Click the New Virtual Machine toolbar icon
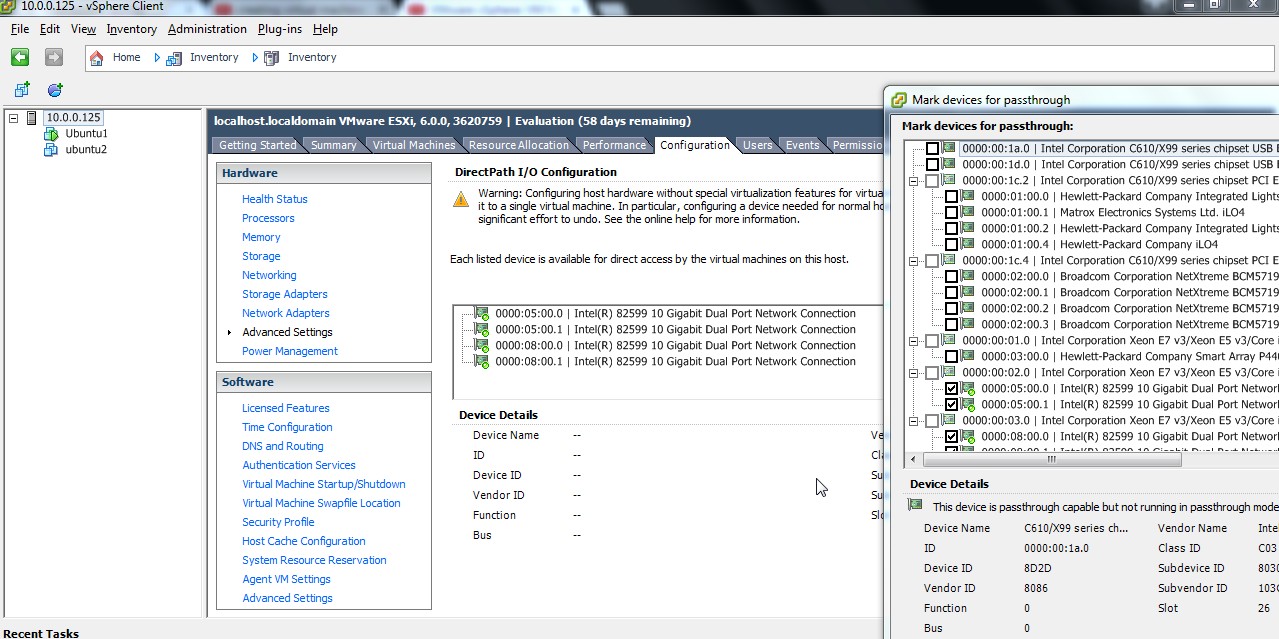The height and width of the screenshot is (639, 1279). coord(22,90)
